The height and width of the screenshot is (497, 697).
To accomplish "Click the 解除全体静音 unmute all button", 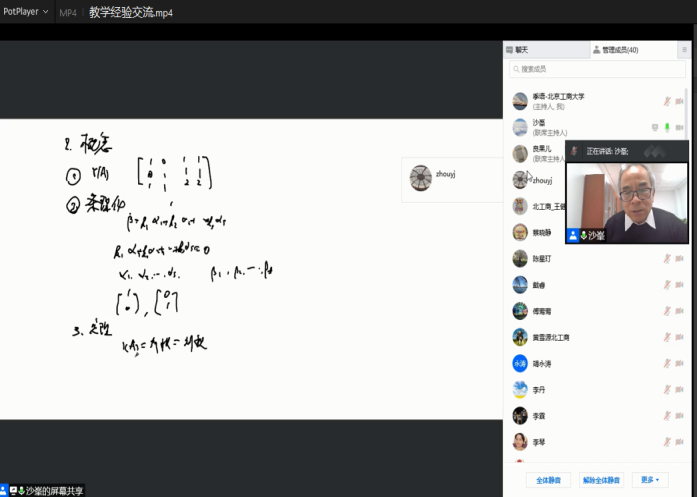I will click(x=602, y=480).
